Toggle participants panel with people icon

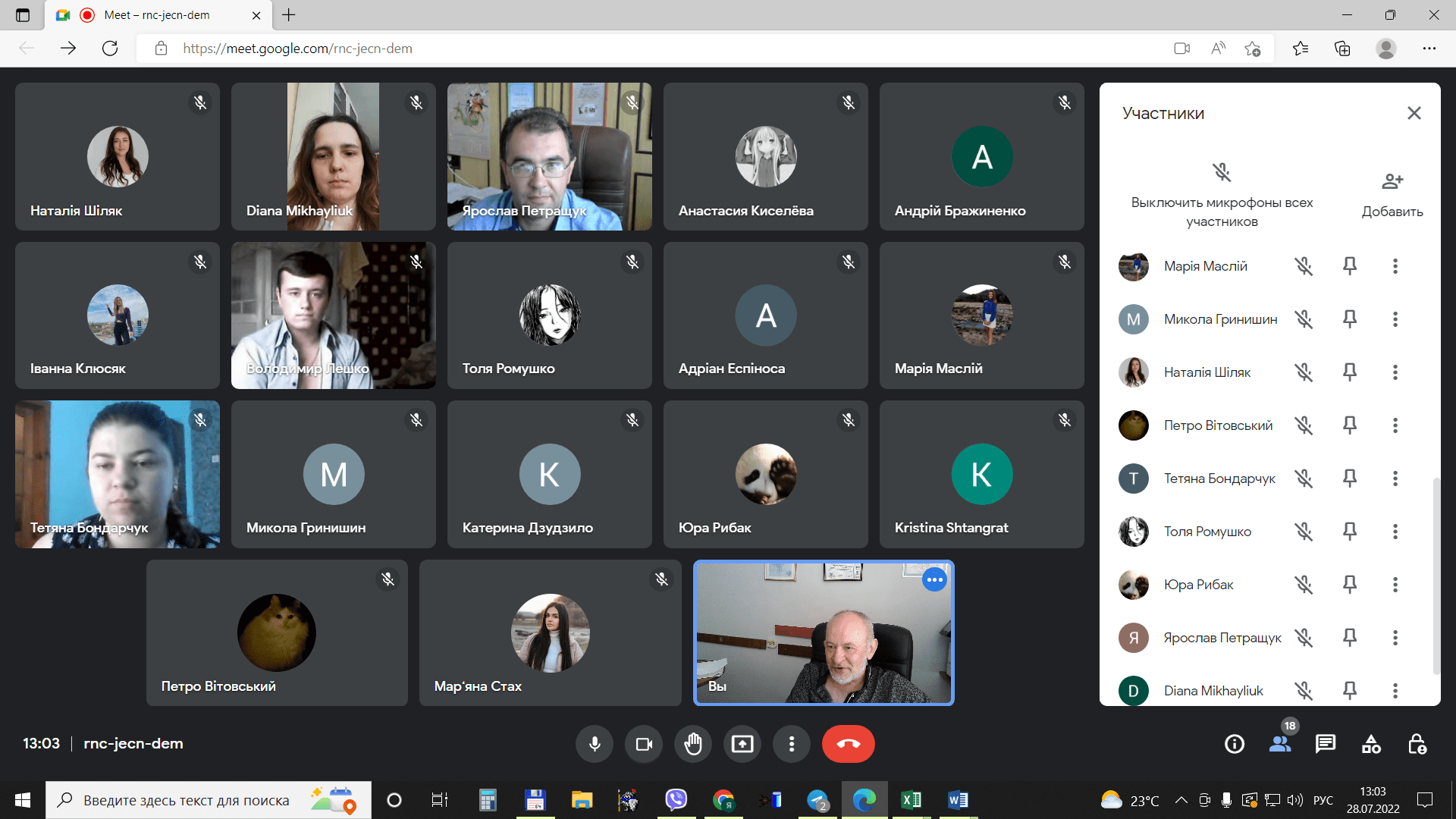tap(1280, 744)
